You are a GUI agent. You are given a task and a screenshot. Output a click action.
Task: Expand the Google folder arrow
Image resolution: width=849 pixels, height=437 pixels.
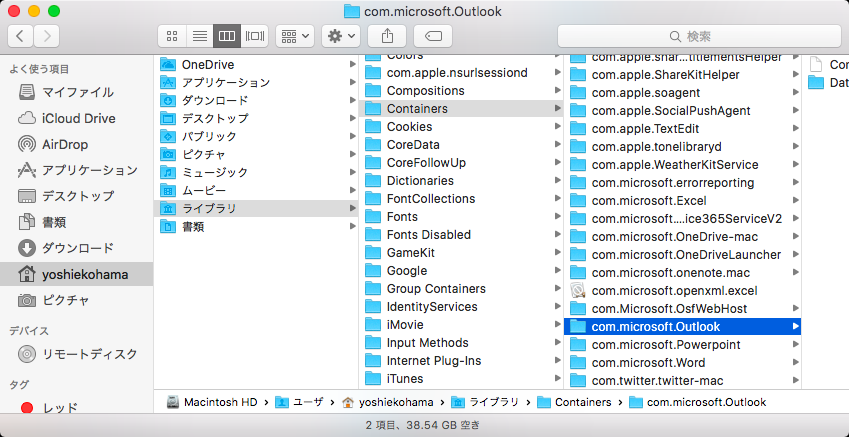[x=558, y=270]
